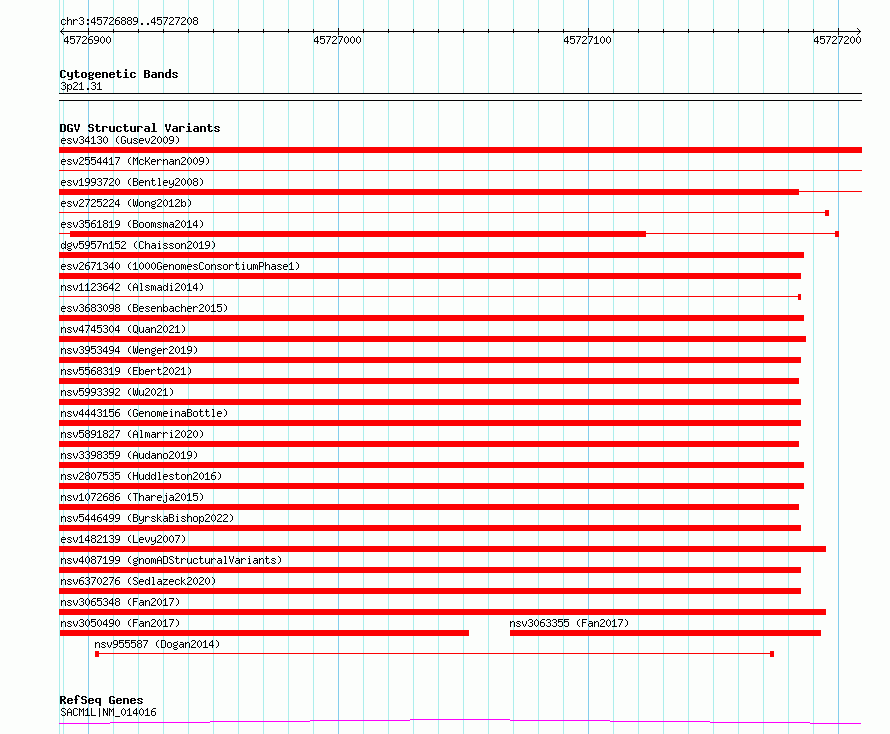The width and height of the screenshot is (890, 734).
Task: Click the left end marker of nsv955587 (Dogan2014)
Action: point(97,654)
